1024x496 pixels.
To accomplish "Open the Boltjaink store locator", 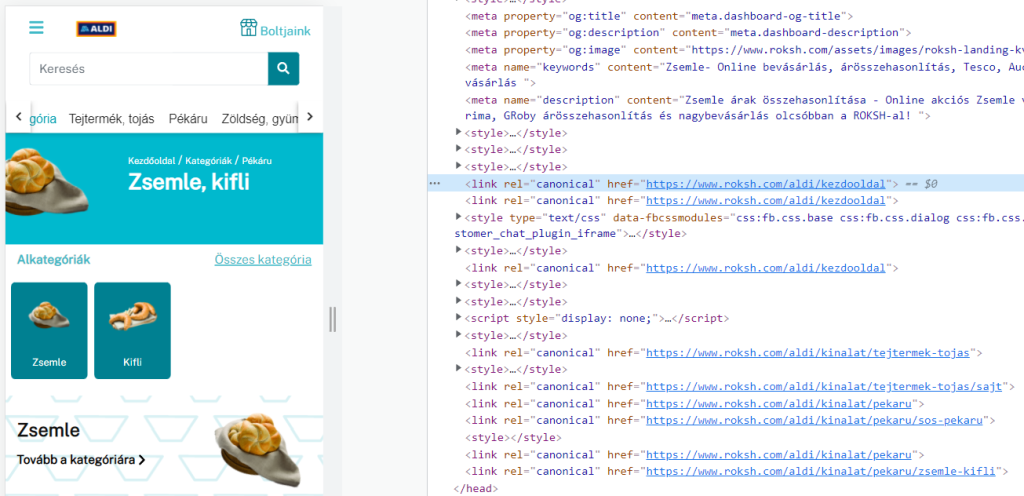I will [x=275, y=29].
